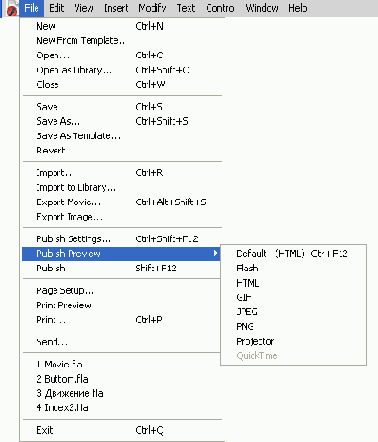This screenshot has height=442, width=378.
Task: Click the Flash application icon in the title corner
Action: point(12,9)
